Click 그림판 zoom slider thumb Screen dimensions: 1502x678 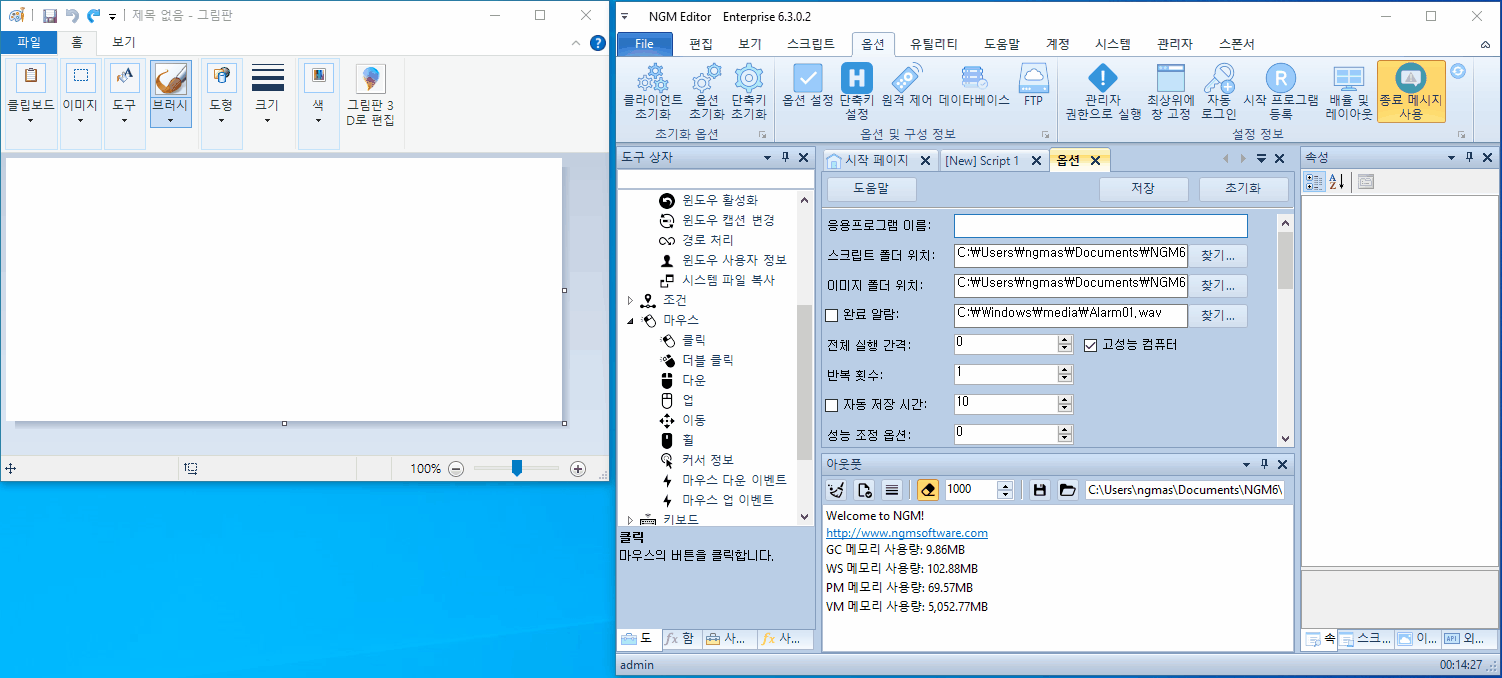coord(517,468)
